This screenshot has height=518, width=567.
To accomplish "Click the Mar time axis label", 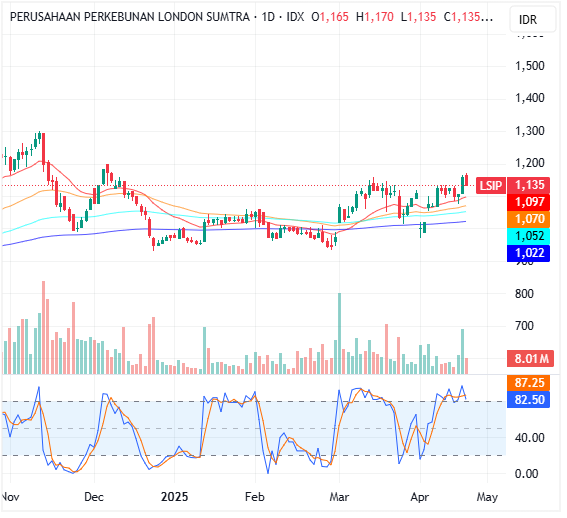I will tap(339, 497).
